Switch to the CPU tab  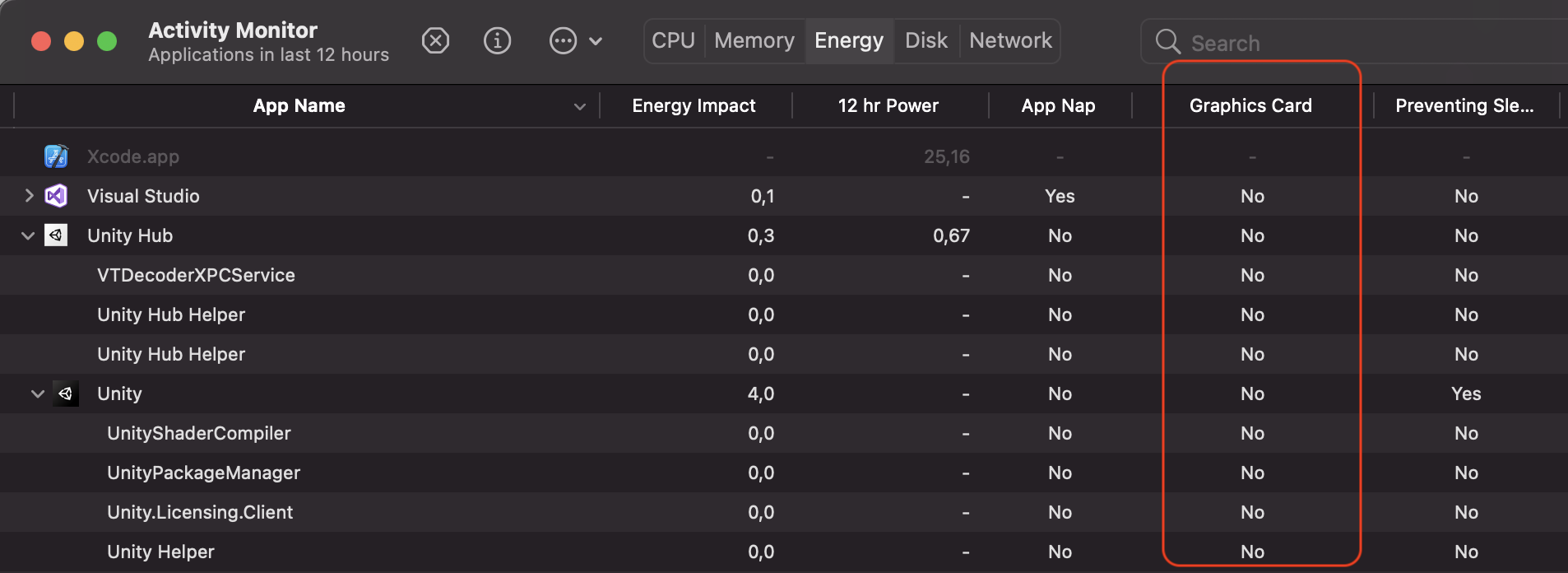(x=674, y=40)
